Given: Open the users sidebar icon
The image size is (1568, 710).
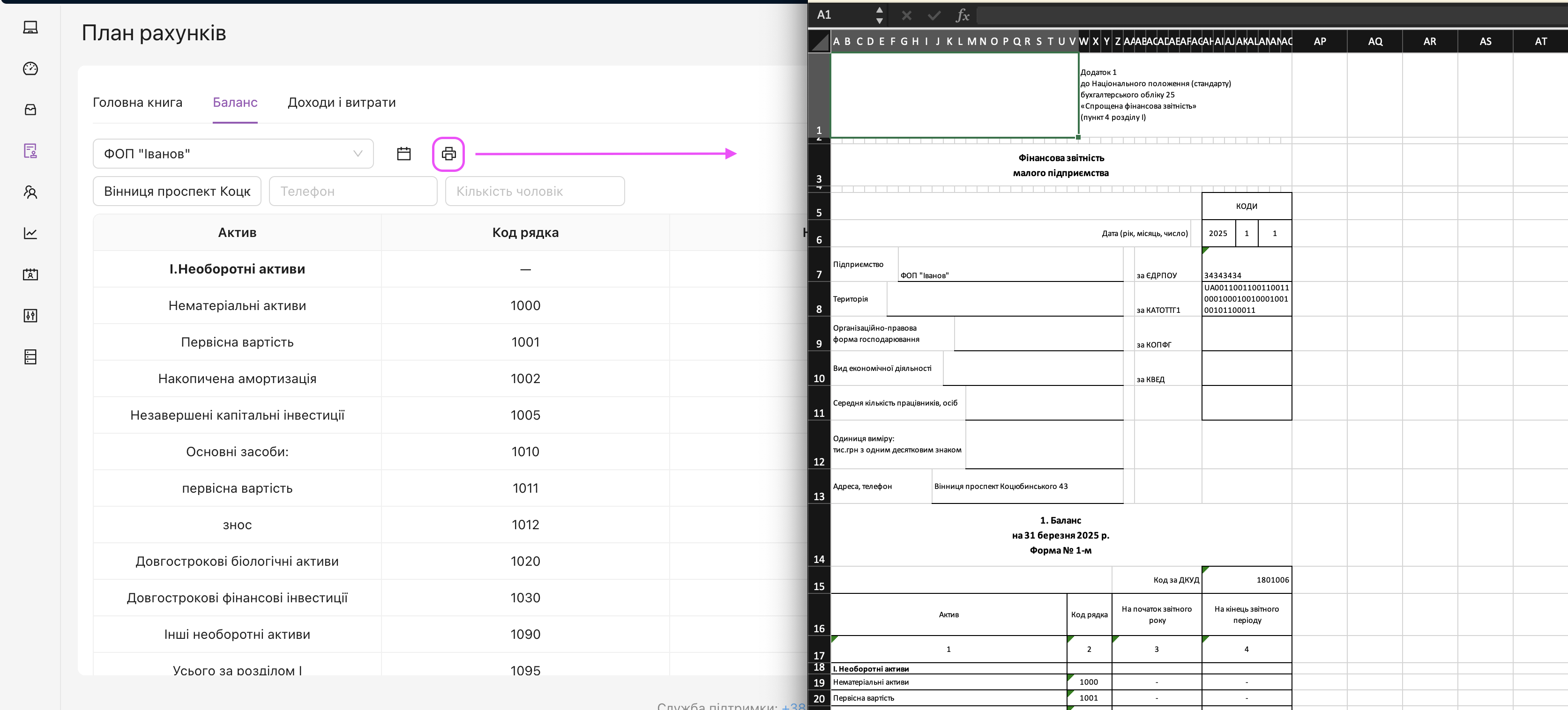Looking at the screenshot, I should click(x=30, y=192).
